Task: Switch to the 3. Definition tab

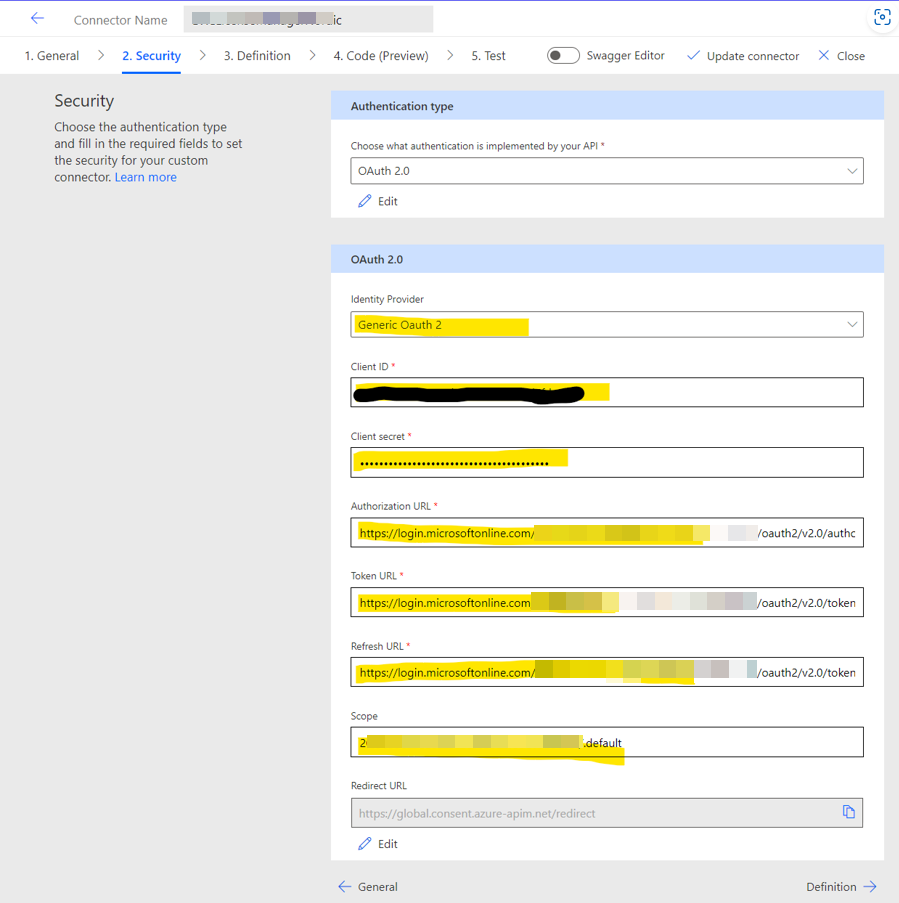Action: click(257, 56)
